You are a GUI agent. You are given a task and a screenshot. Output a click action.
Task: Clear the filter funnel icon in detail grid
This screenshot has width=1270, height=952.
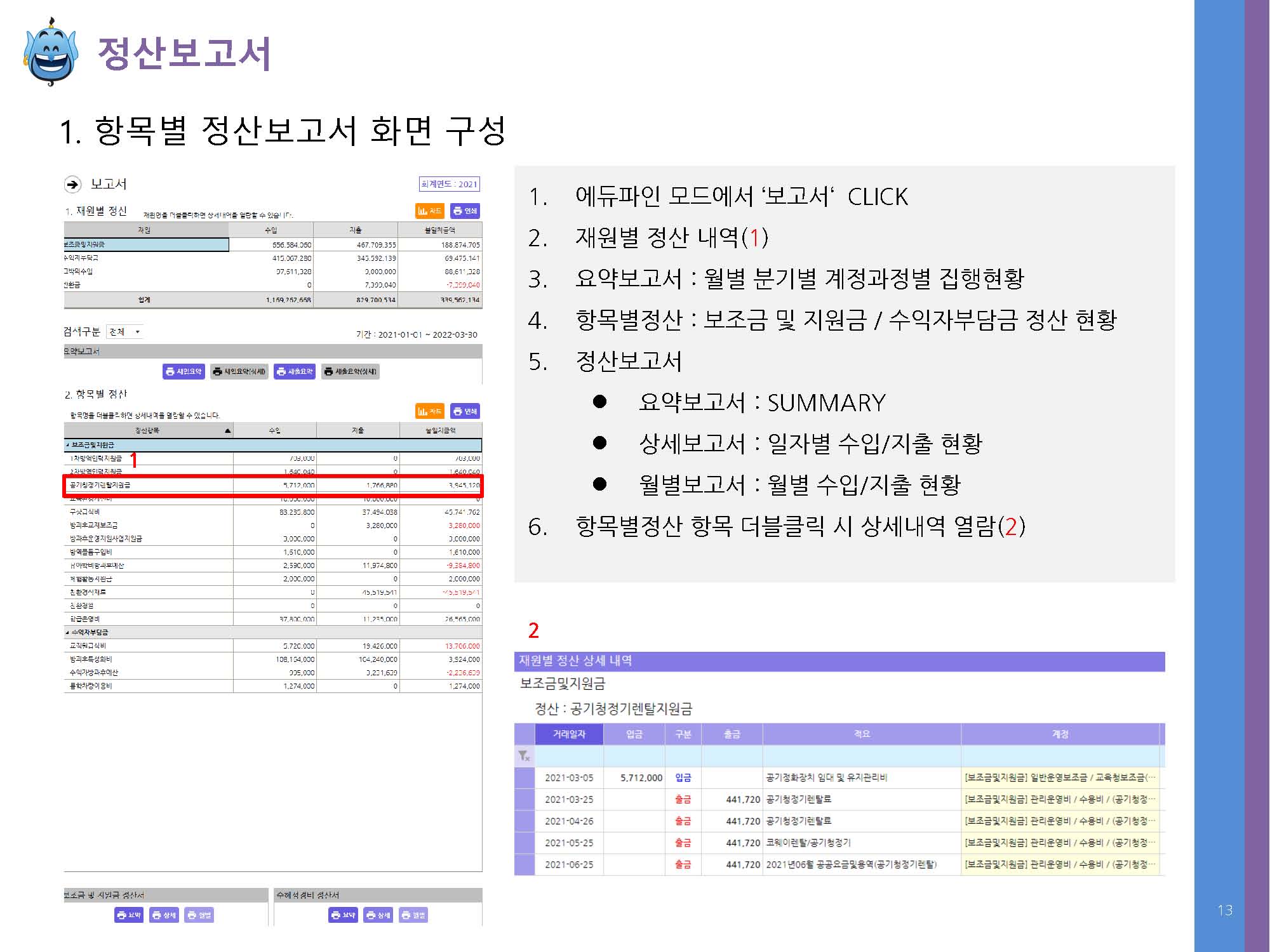tap(524, 755)
